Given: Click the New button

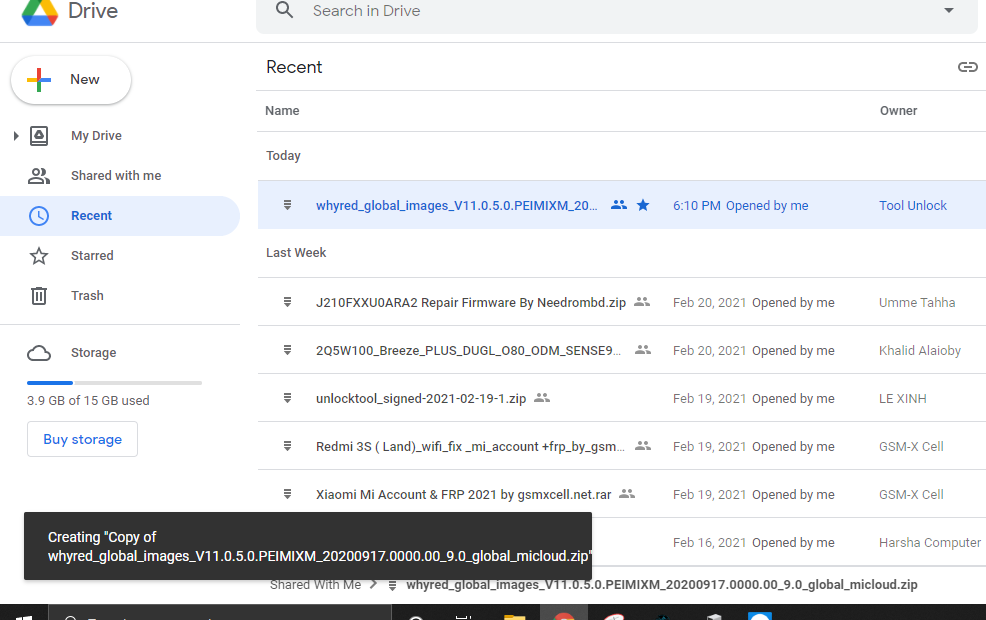Looking at the screenshot, I should pyautogui.click(x=71, y=80).
